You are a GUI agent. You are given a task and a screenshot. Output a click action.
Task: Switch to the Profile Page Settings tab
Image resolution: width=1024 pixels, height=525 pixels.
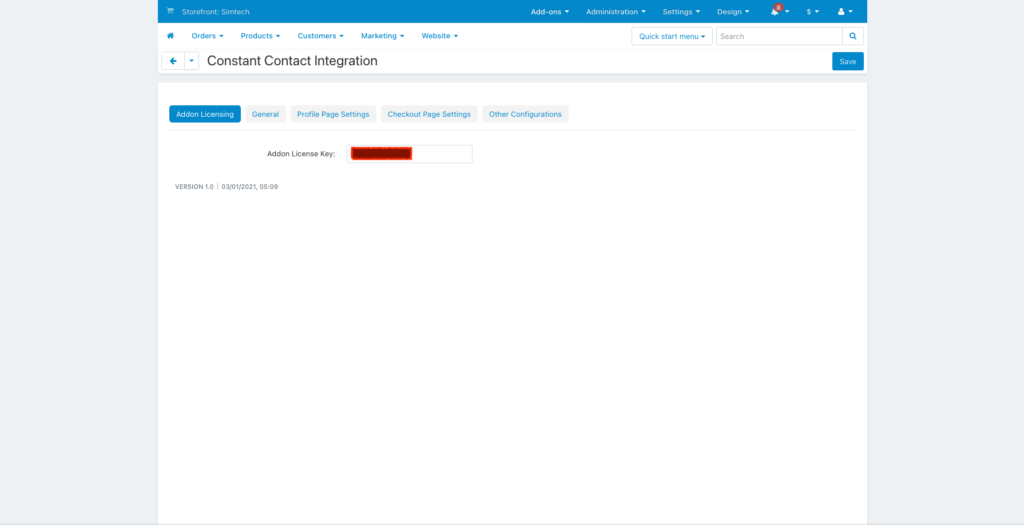(333, 114)
